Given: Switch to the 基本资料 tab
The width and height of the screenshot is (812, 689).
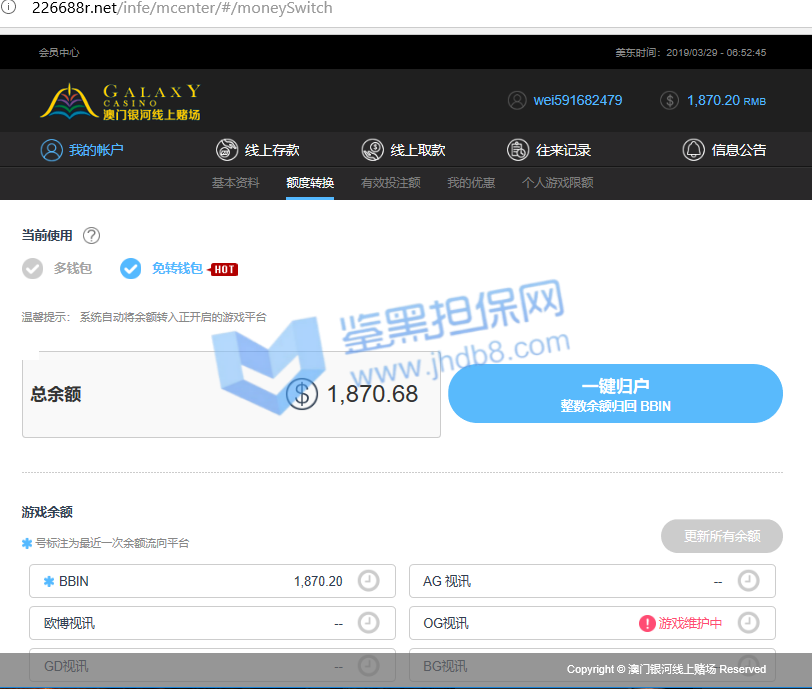Looking at the screenshot, I should (x=235, y=183).
